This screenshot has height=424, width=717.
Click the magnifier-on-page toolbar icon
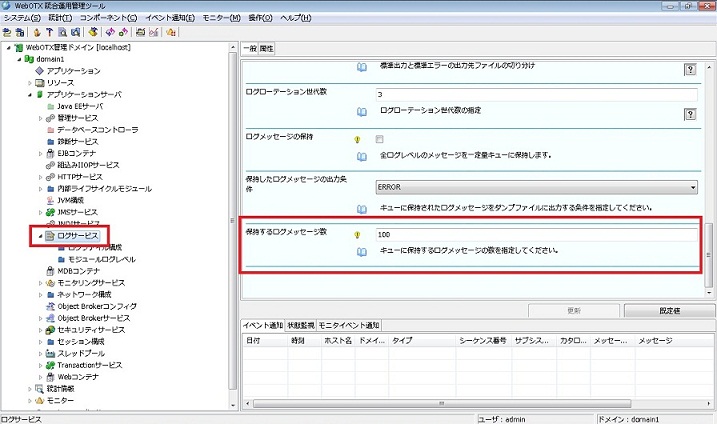coord(63,32)
